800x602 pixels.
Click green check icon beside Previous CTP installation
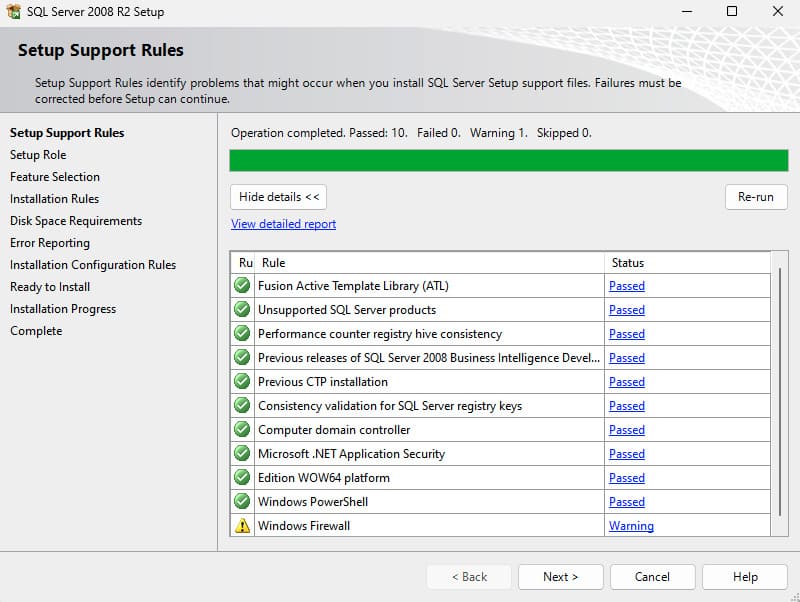[x=242, y=382]
